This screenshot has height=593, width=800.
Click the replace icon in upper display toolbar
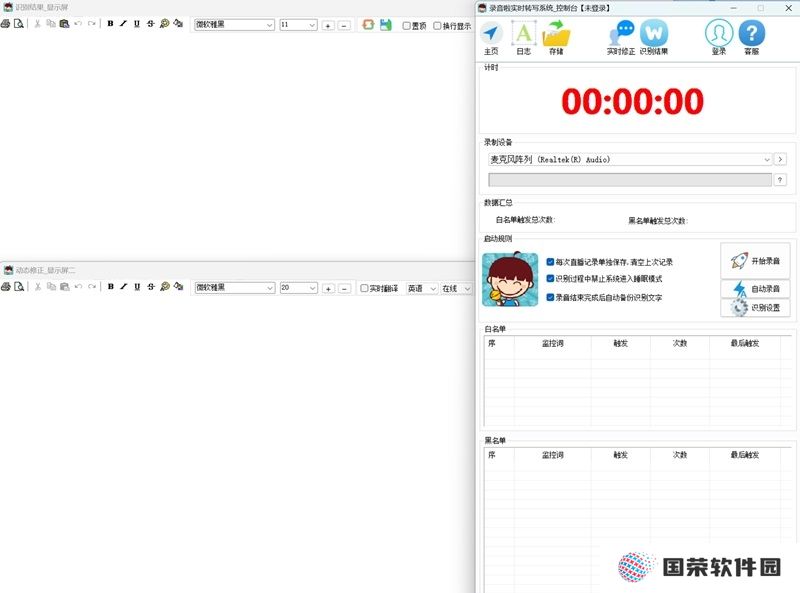click(x=178, y=24)
